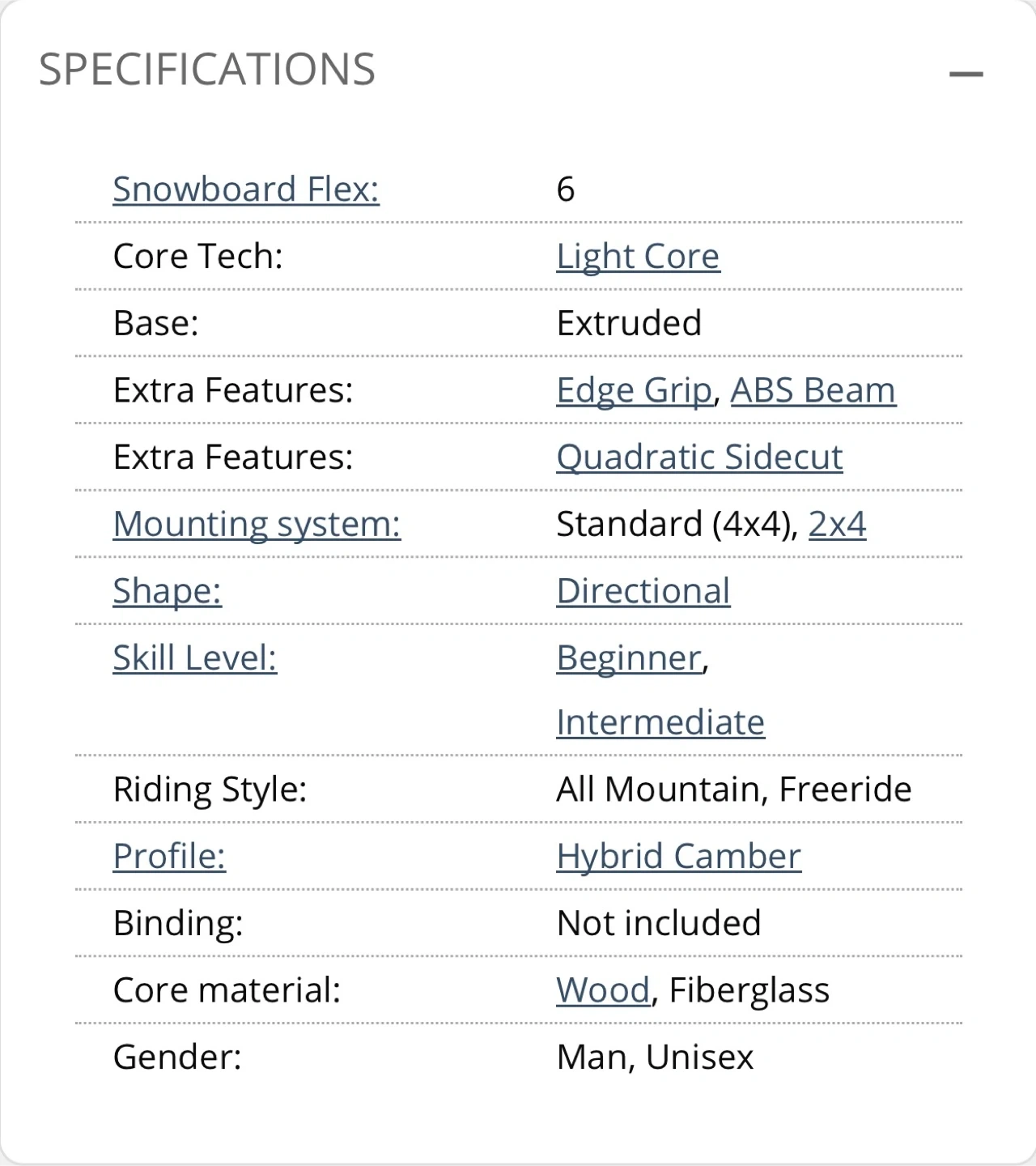Follow the 2x4 mounting link
The width and height of the screenshot is (1036, 1166).
click(x=837, y=524)
